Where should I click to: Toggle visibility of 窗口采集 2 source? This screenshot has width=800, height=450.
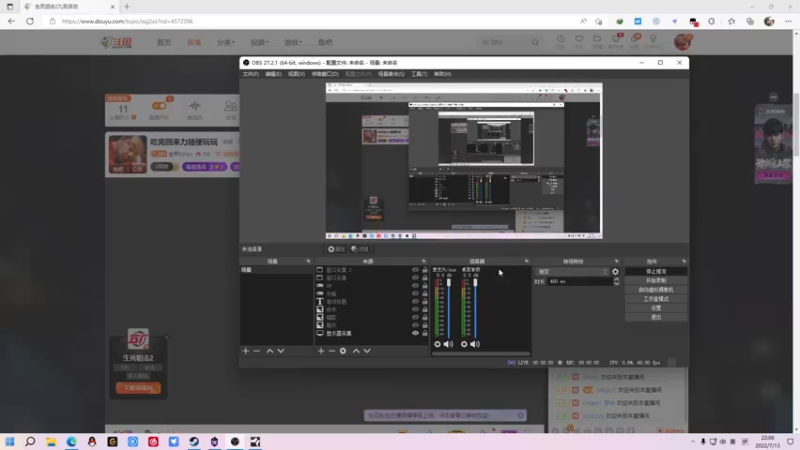pyautogui.click(x=415, y=270)
